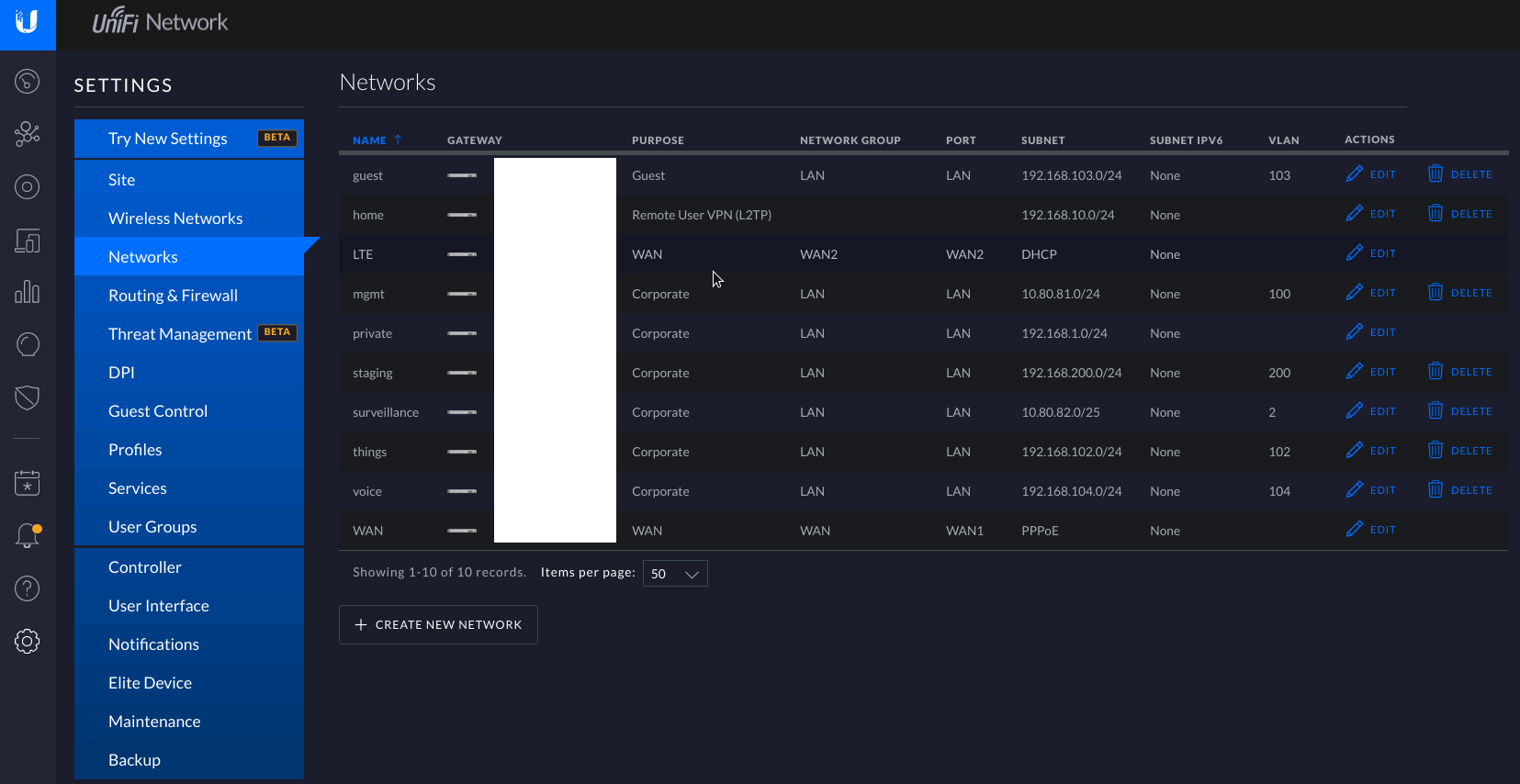The height and width of the screenshot is (784, 1520).
Task: Open Wireless Networks settings section
Action: tap(175, 218)
